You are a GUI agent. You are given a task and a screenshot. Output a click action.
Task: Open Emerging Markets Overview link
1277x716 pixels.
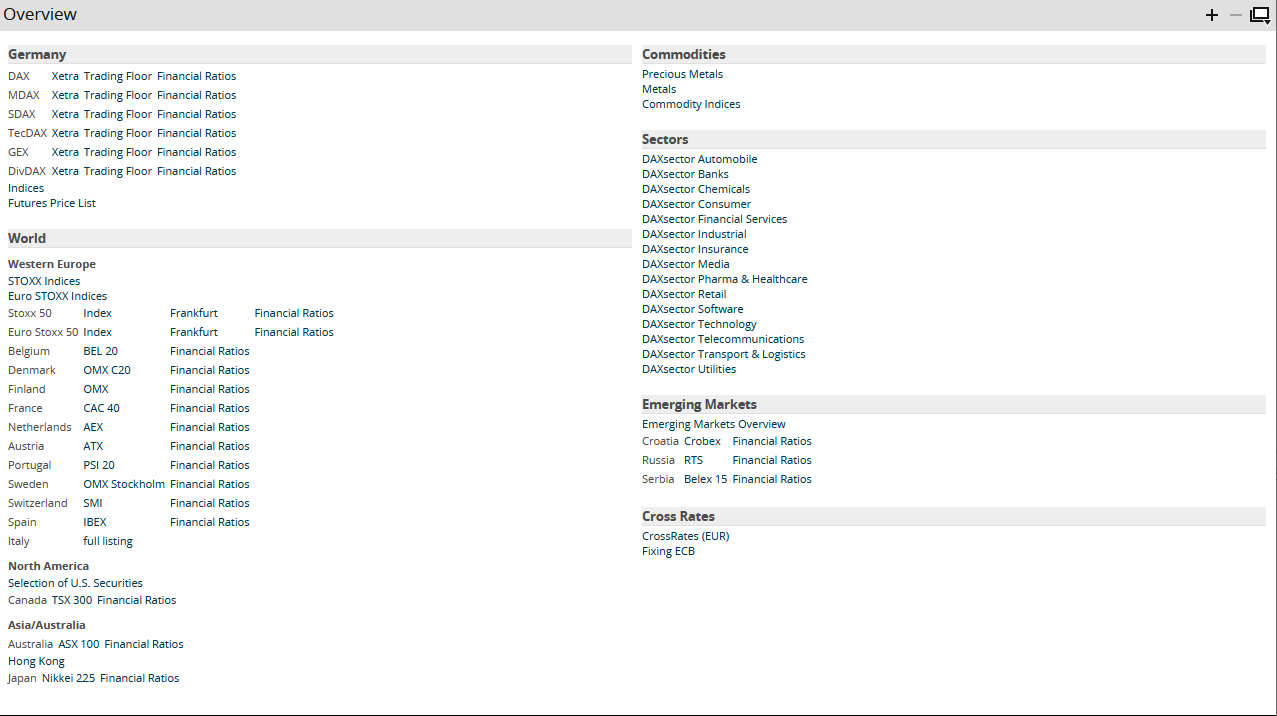pyautogui.click(x=713, y=424)
